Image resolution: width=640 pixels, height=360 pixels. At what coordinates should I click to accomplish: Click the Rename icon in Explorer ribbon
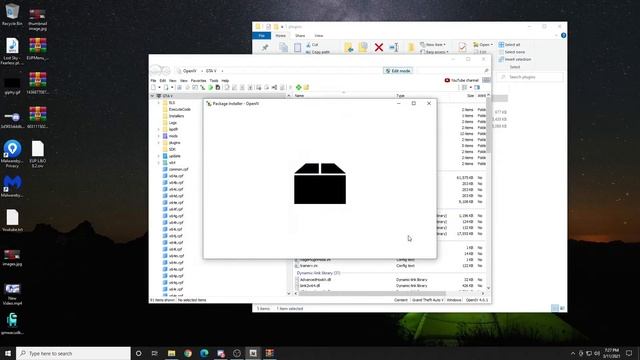[394, 47]
